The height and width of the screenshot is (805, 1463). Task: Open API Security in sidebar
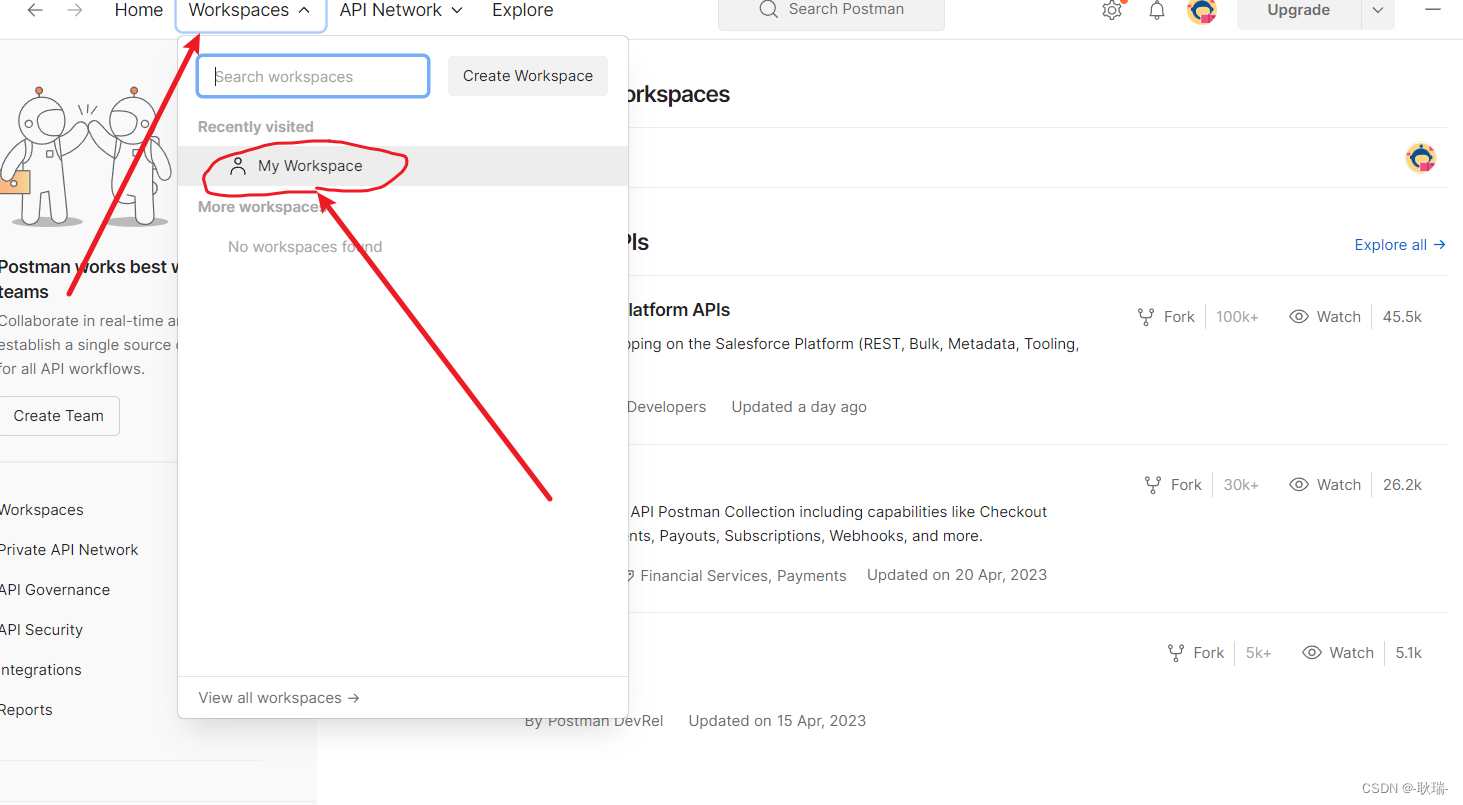(41, 630)
